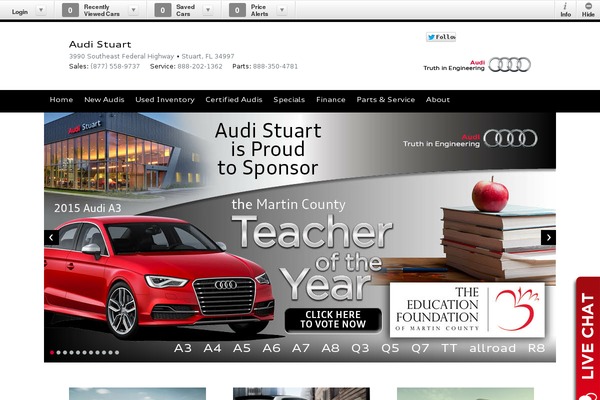This screenshot has width=600, height=400.
Task: Click the Parts phone number 888-350-4781
Action: tap(275, 67)
